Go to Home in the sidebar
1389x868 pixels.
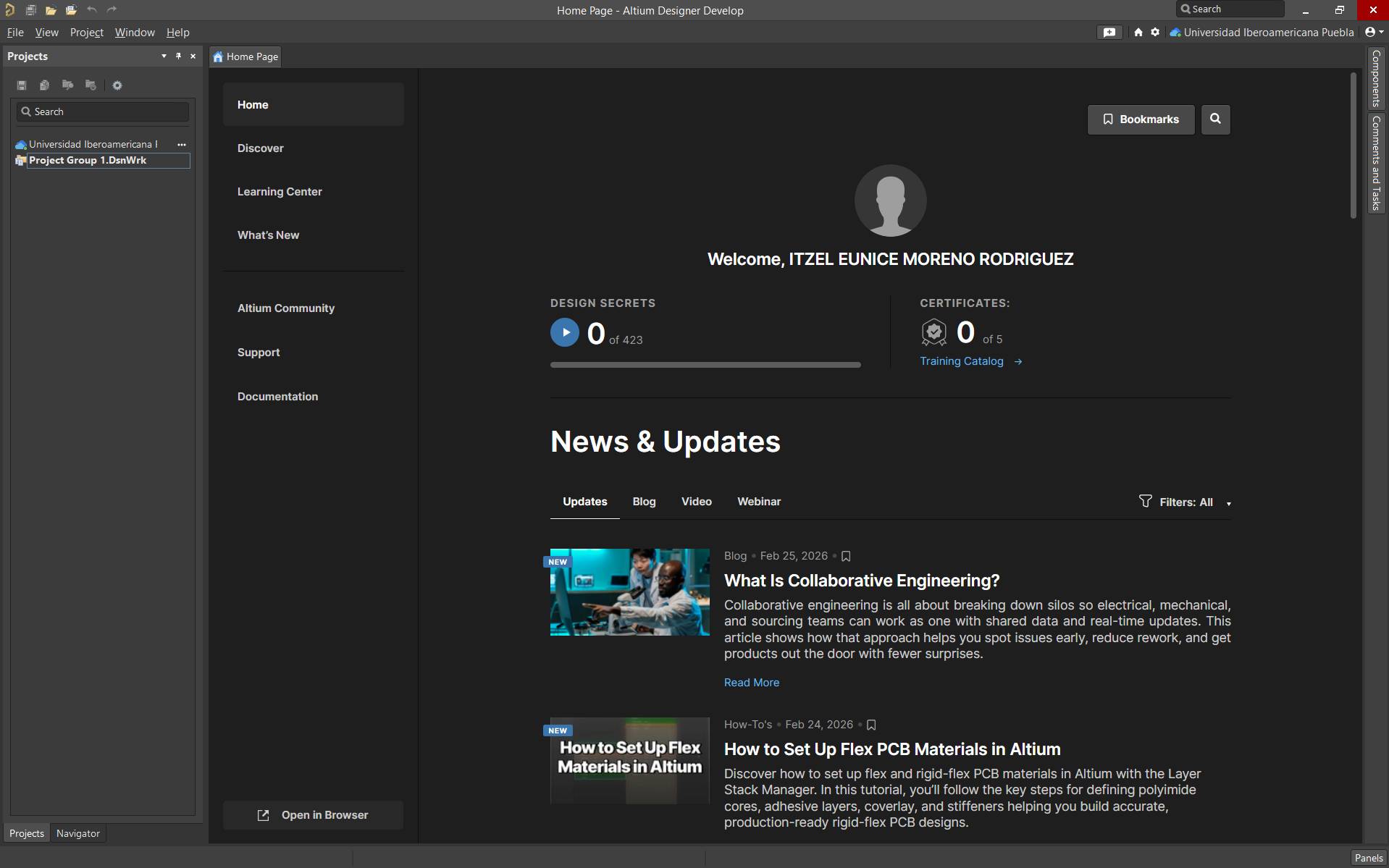313,105
